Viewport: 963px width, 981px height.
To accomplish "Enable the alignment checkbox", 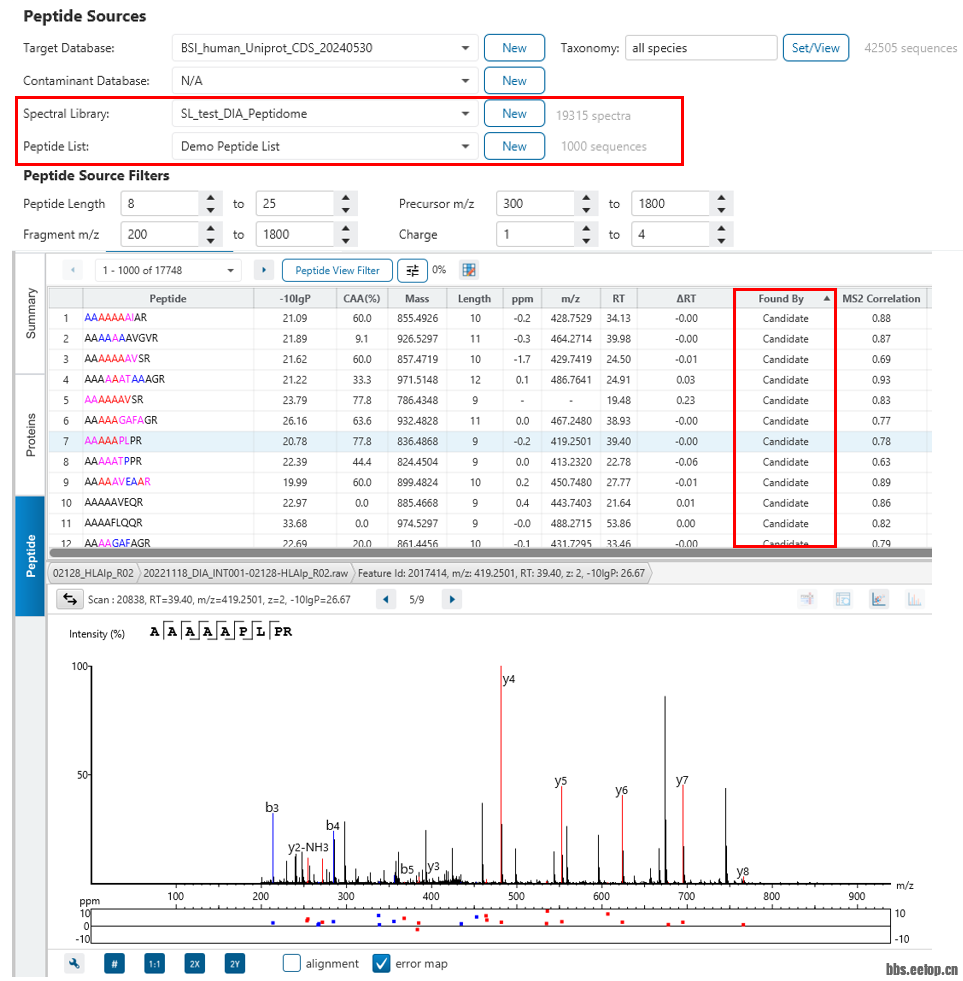I will (292, 963).
